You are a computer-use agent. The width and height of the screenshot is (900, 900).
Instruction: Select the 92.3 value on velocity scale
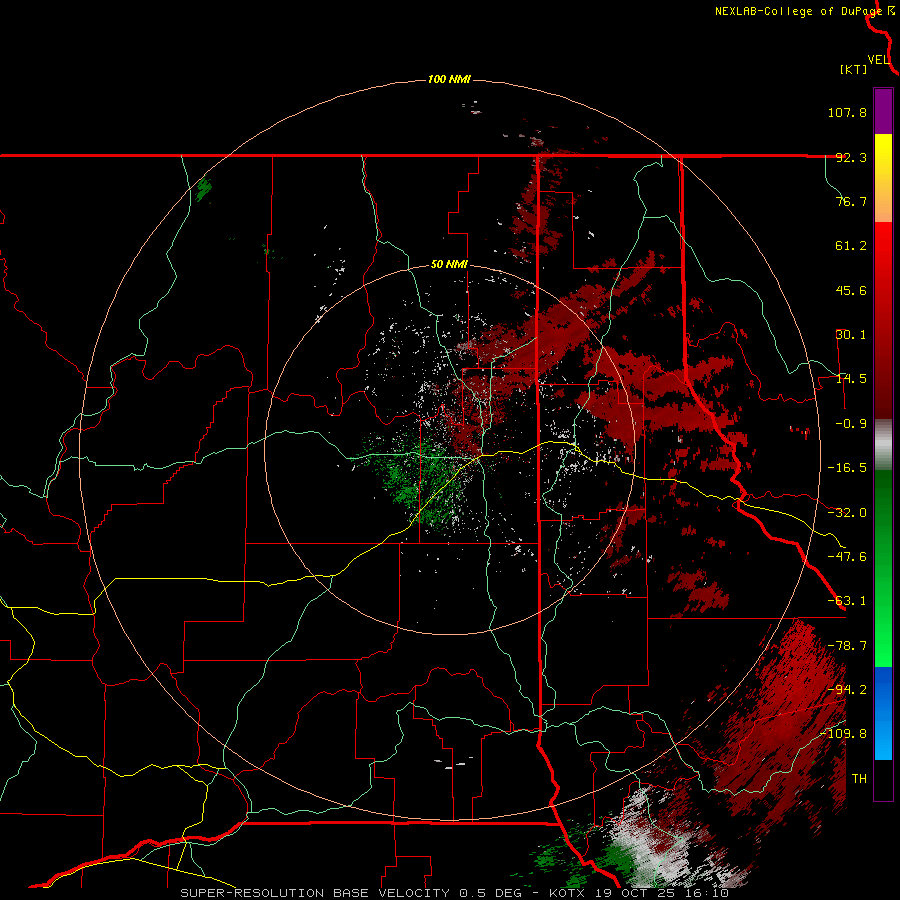coord(851,157)
